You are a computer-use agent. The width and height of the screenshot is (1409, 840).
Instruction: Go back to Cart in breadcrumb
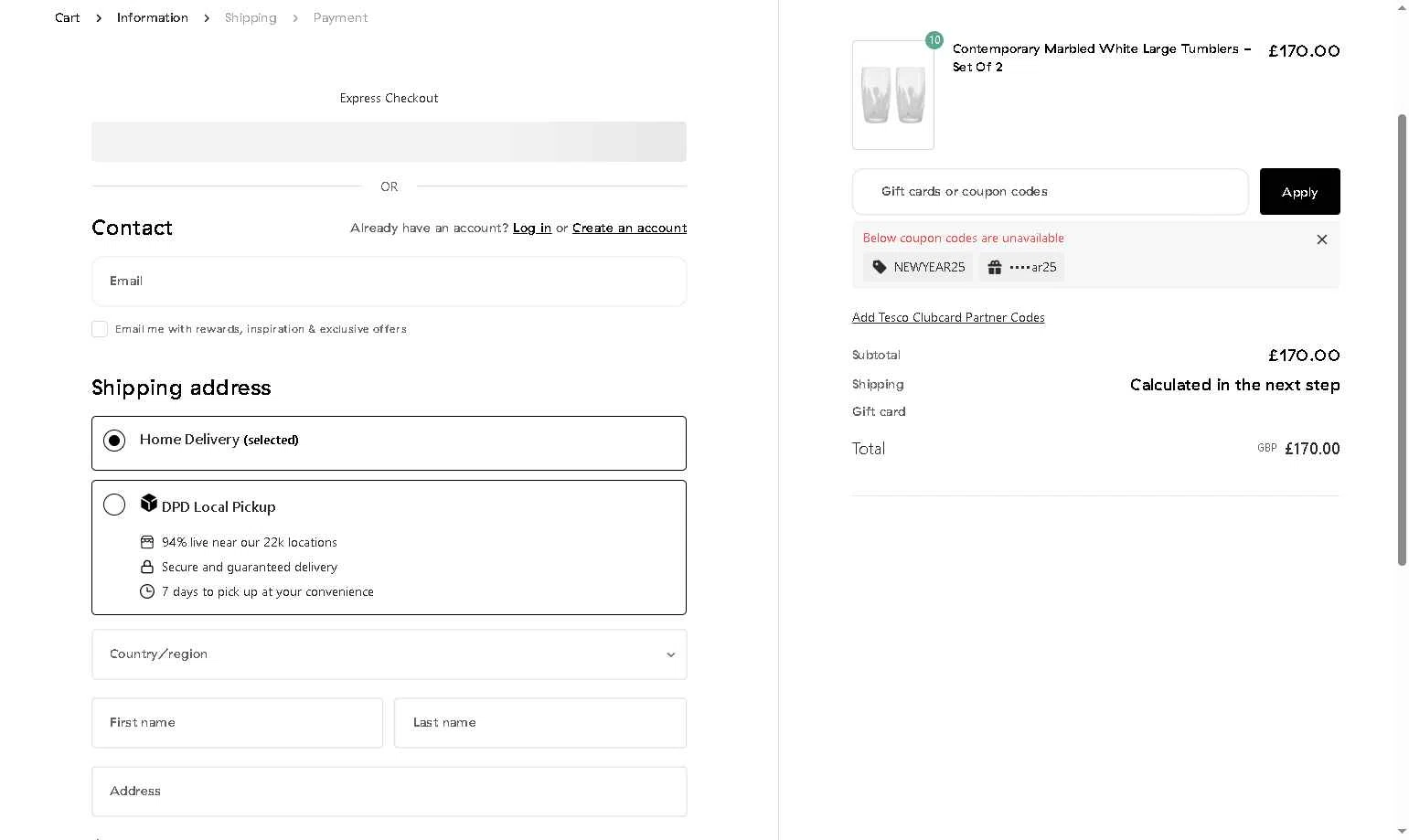67,17
